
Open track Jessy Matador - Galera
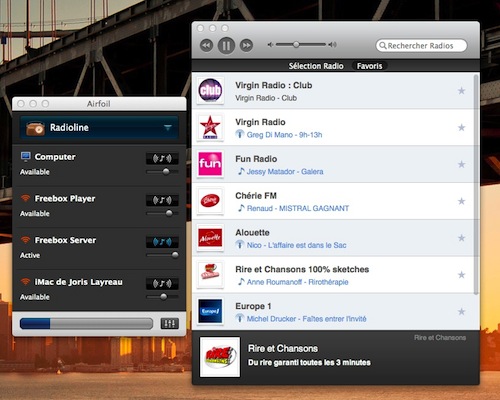pyautogui.click(x=285, y=172)
